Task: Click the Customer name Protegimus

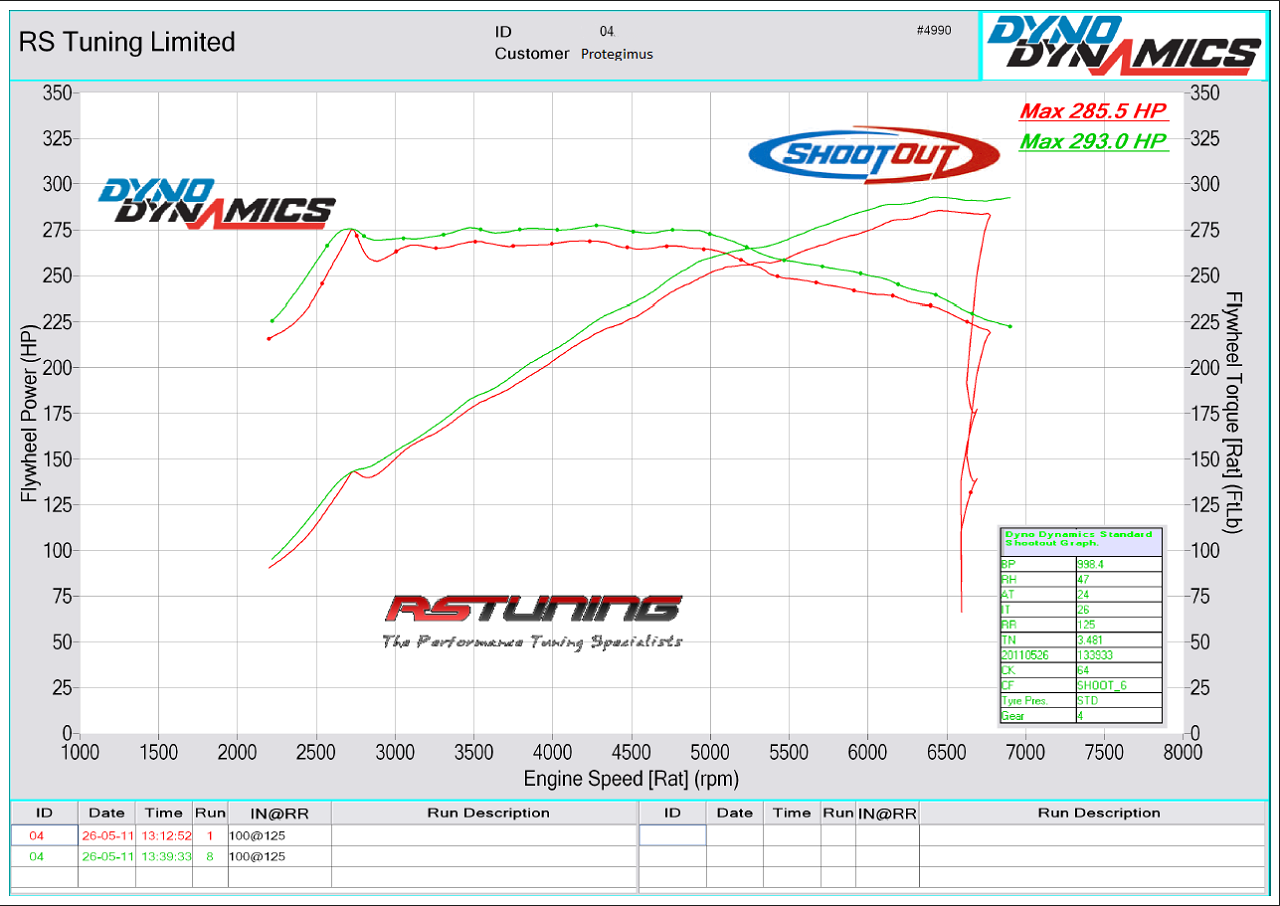Action: (x=616, y=54)
